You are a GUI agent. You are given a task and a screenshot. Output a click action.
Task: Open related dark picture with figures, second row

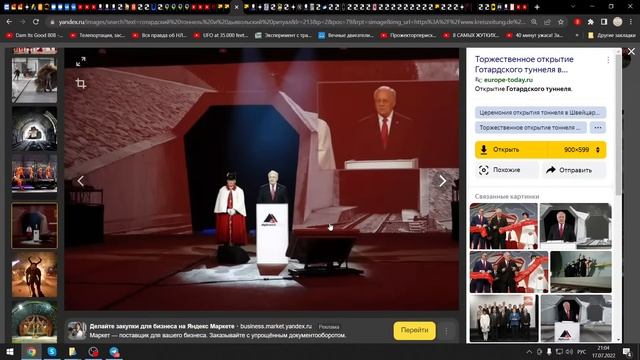tap(581, 272)
